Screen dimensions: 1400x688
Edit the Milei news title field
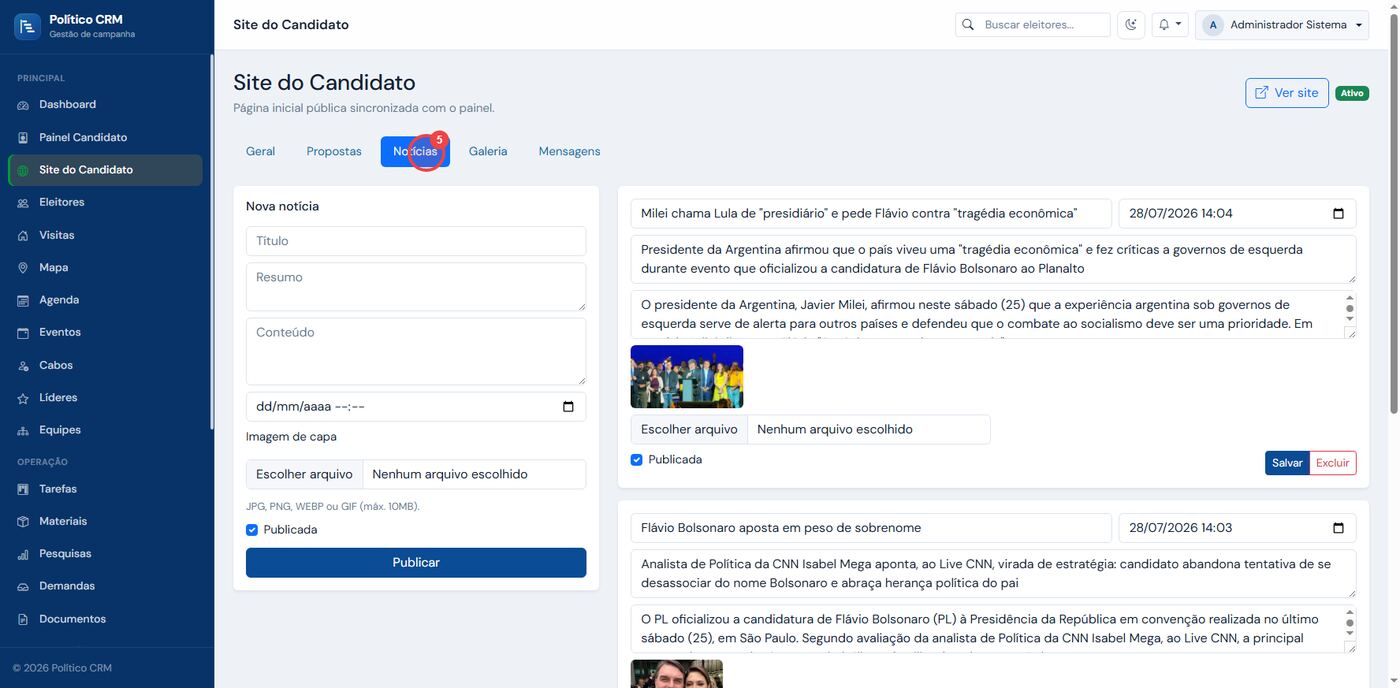pyautogui.click(x=871, y=213)
